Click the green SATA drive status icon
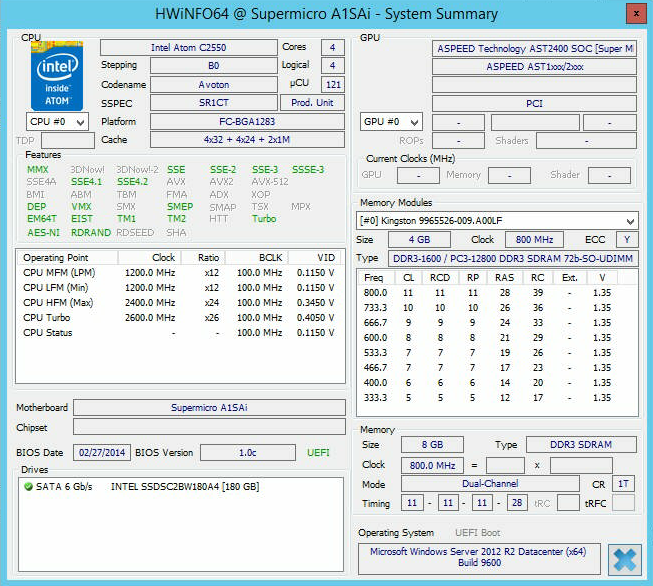Viewport: 653px width, 586px height. coord(28,486)
